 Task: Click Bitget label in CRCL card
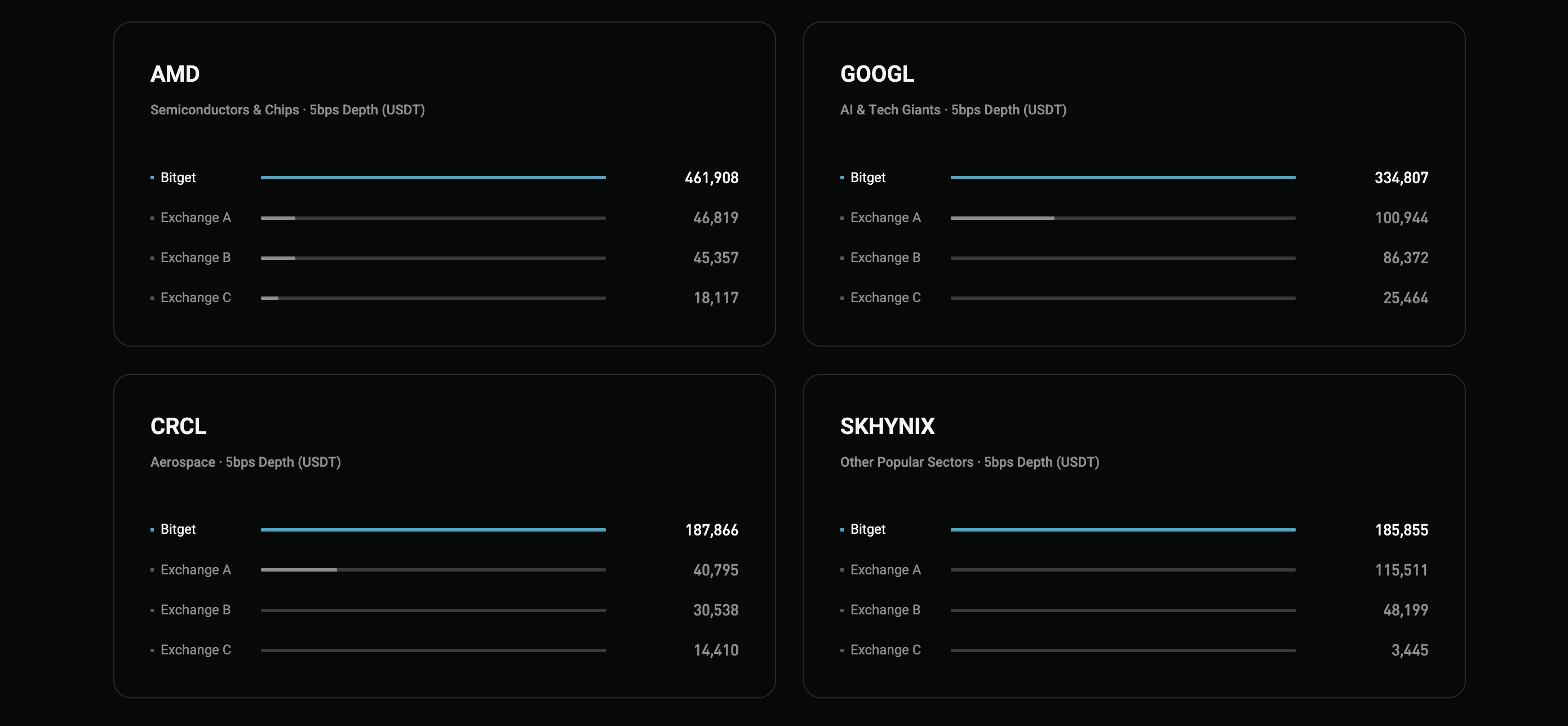178,529
